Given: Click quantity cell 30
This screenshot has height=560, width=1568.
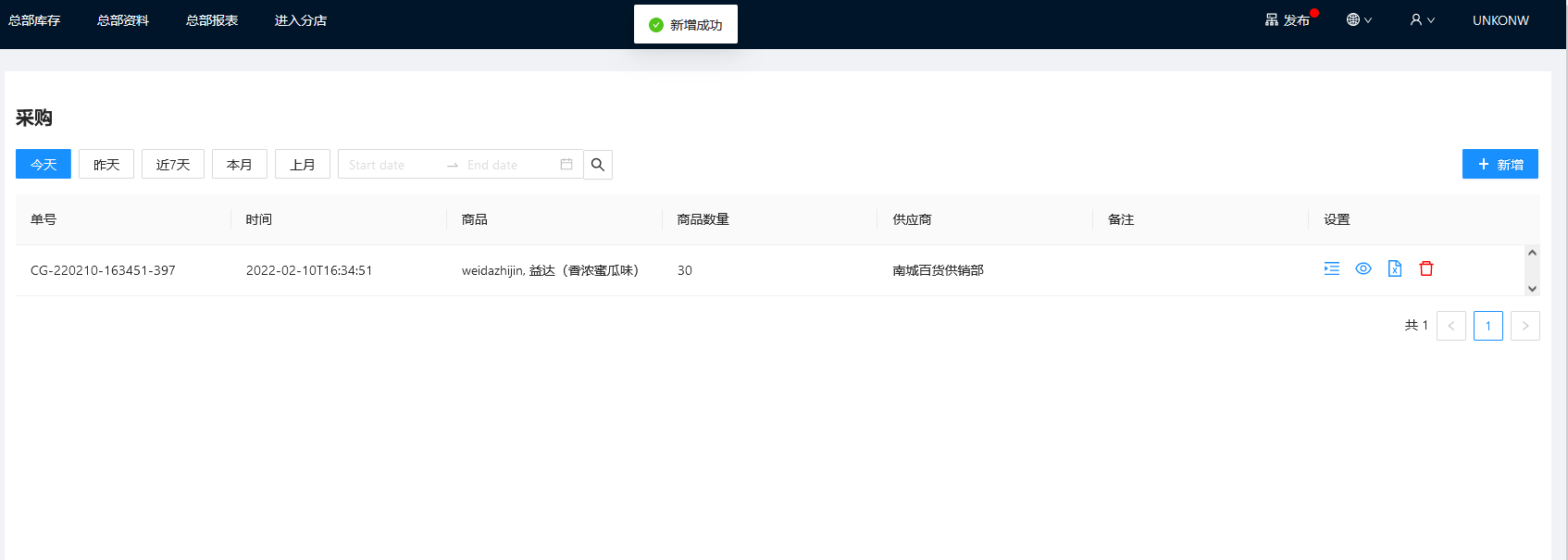Looking at the screenshot, I should 685,270.
